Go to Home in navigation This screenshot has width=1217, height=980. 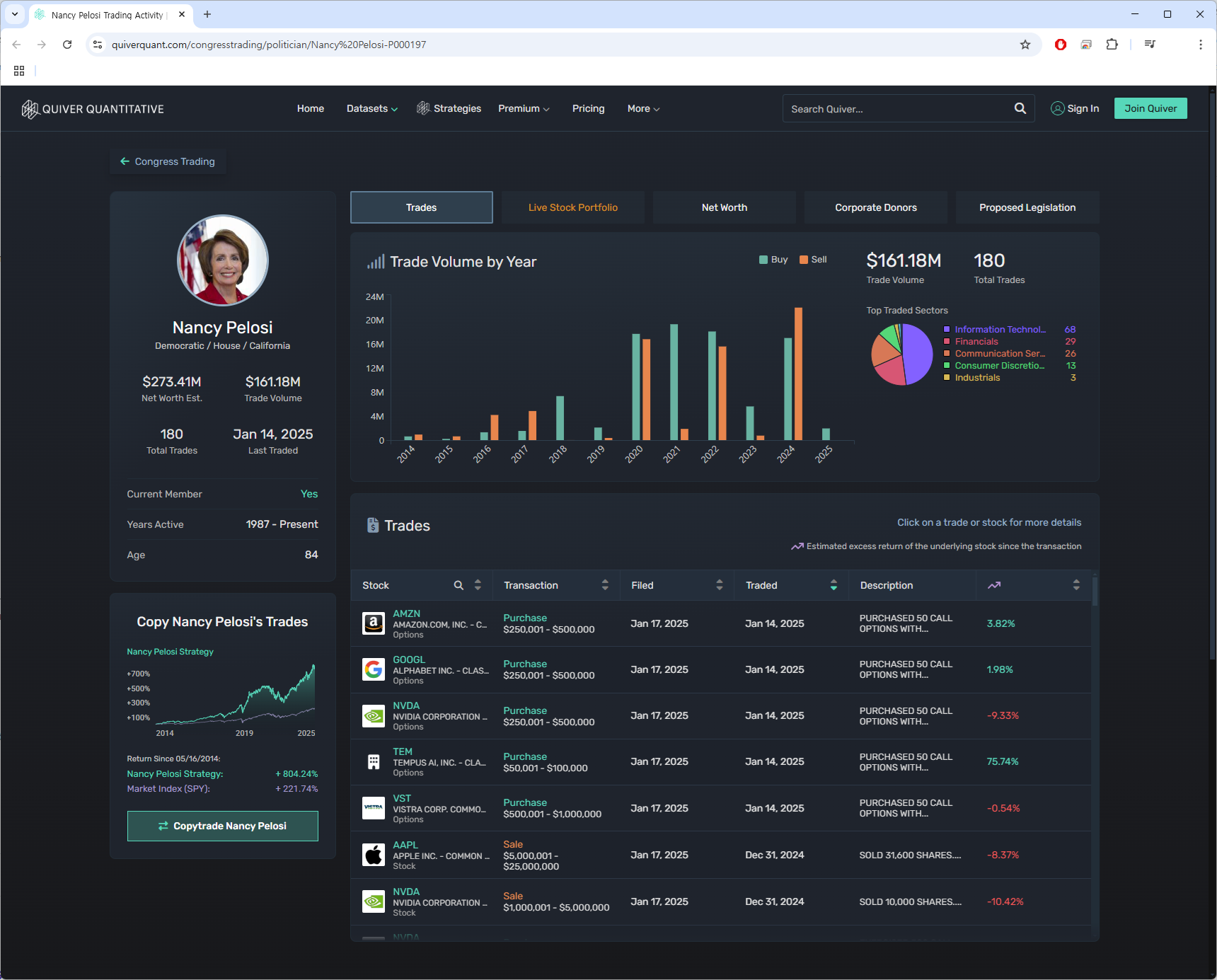coord(311,108)
